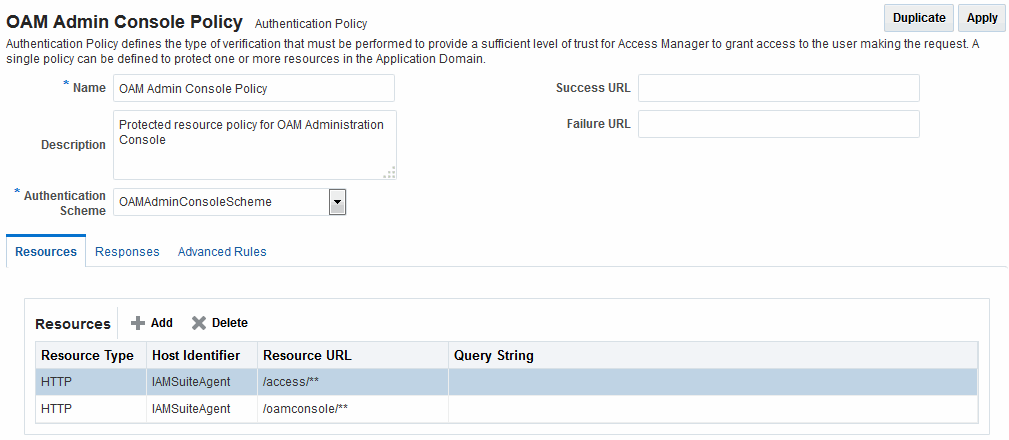Click HTTP in the /oamconsole/** row
Screen dimensions: 1009x440
57,408
